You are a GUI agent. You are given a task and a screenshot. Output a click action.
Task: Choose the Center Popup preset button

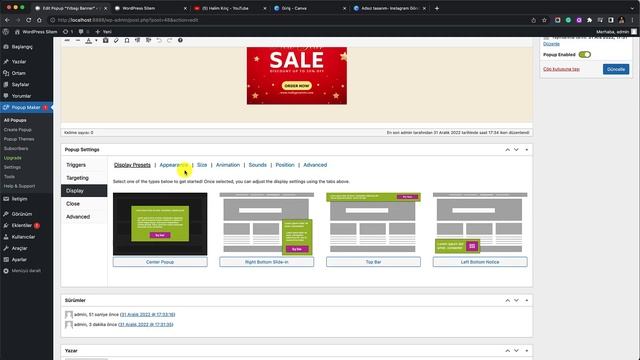160,262
